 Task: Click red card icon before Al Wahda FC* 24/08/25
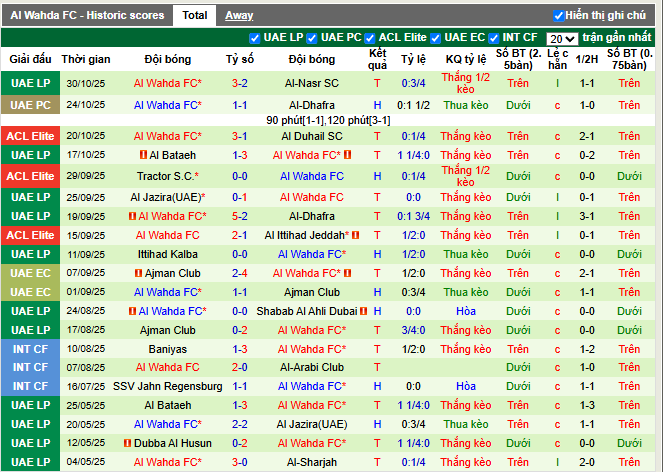pyautogui.click(x=132, y=311)
